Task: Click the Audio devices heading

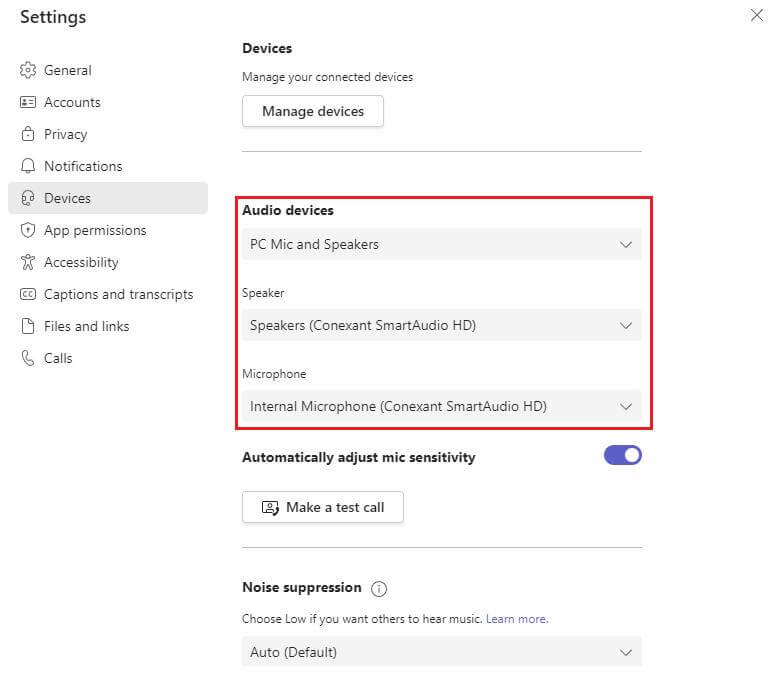Action: pyautogui.click(x=288, y=210)
